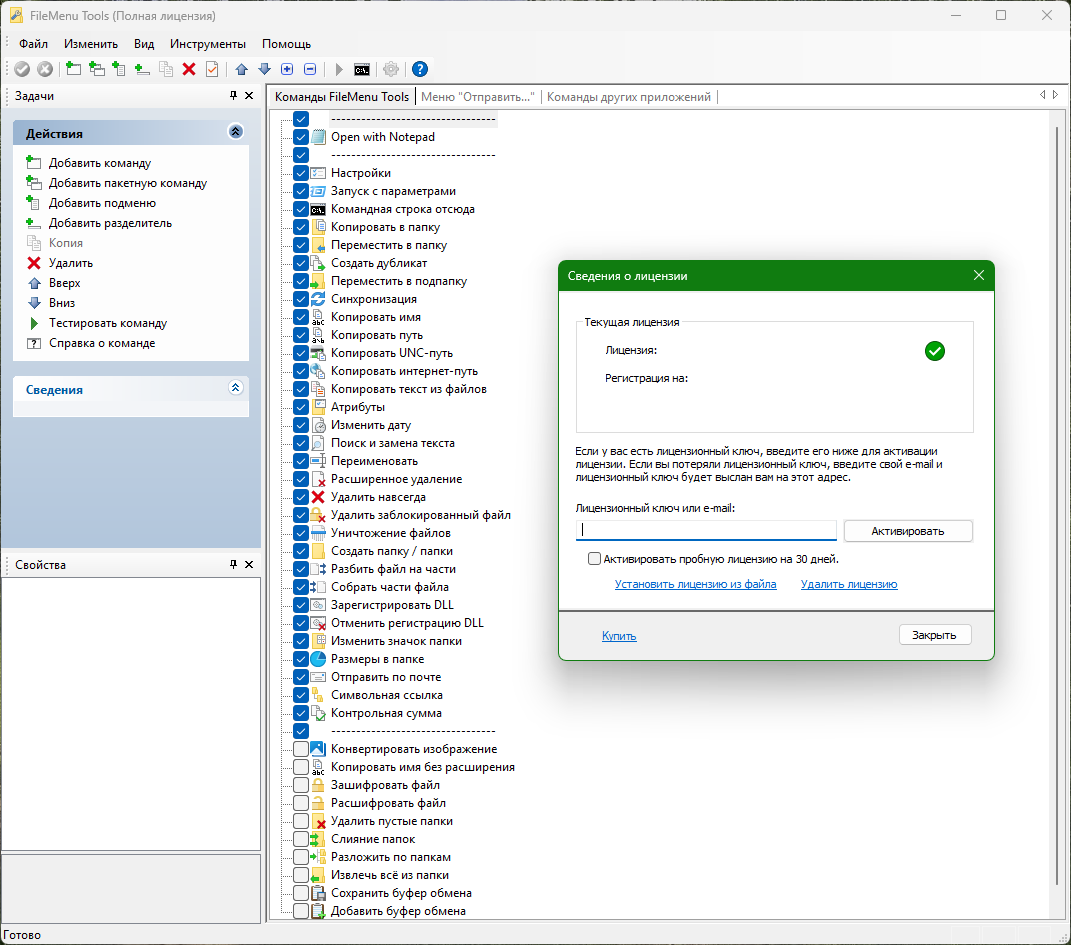This screenshot has height=945, width=1071.
Task: Collapse the Сведения panel section
Action: coord(236,388)
